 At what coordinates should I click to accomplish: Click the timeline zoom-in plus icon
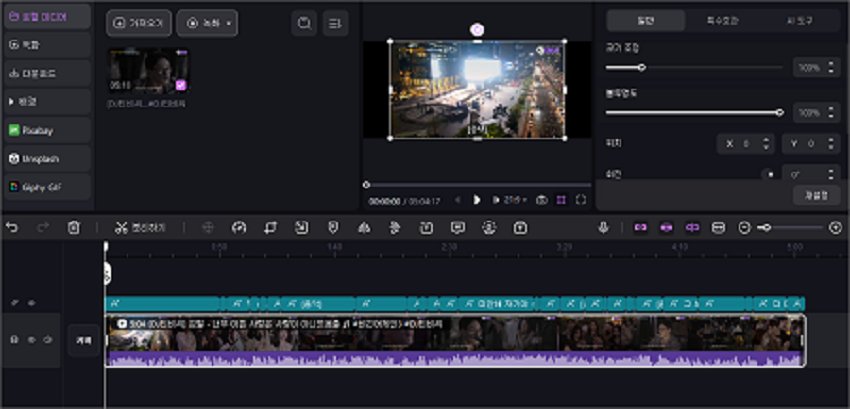click(x=836, y=228)
